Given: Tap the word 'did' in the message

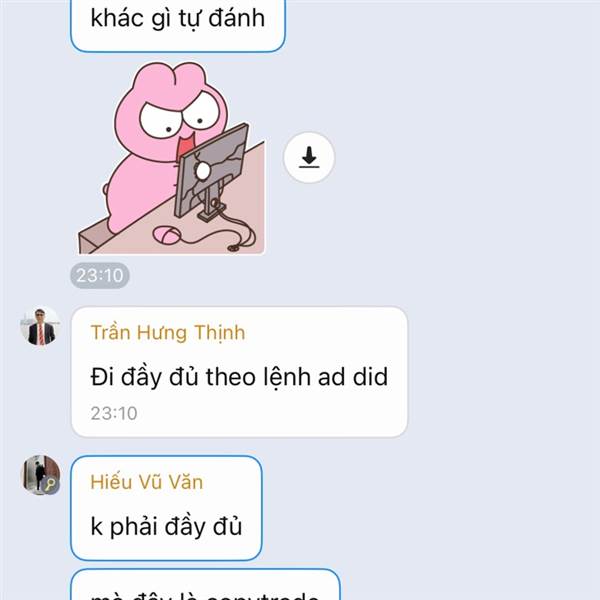Looking at the screenshot, I should coord(370,377).
